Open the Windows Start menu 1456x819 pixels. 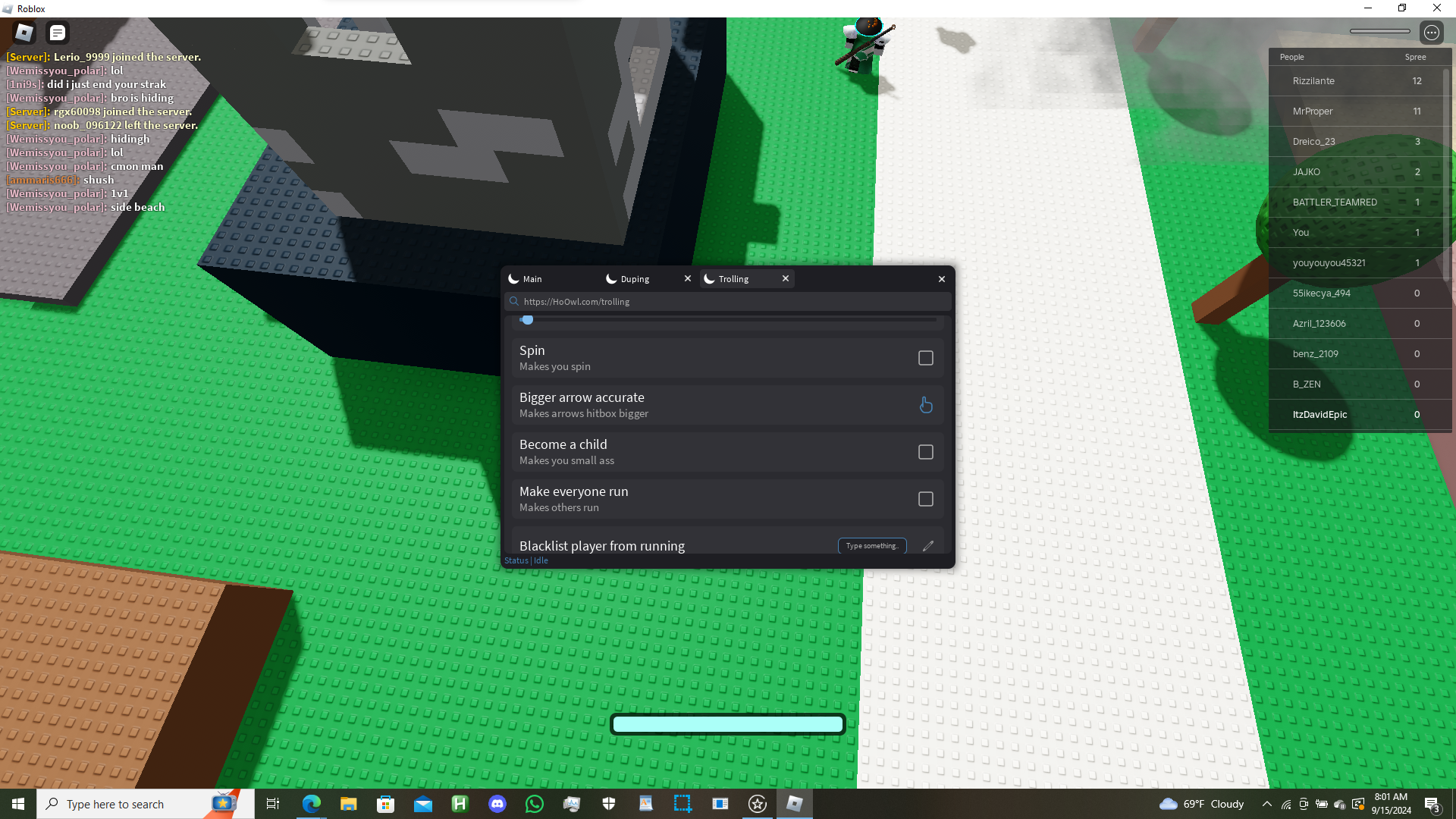[x=18, y=804]
